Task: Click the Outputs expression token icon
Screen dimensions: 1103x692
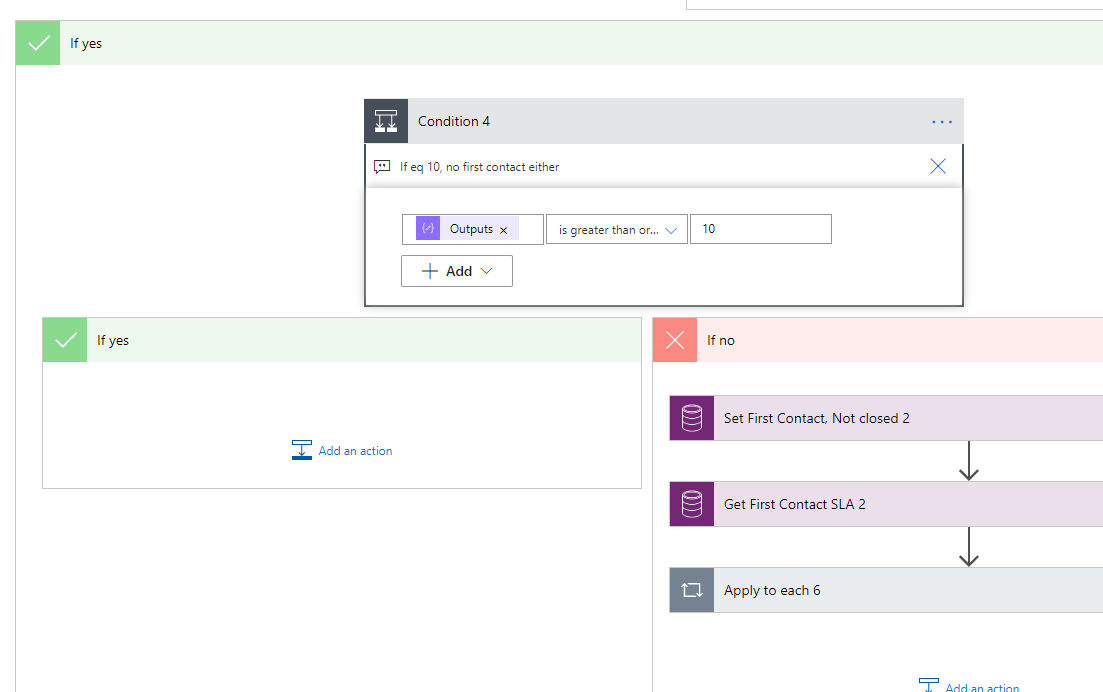Action: (x=428, y=229)
